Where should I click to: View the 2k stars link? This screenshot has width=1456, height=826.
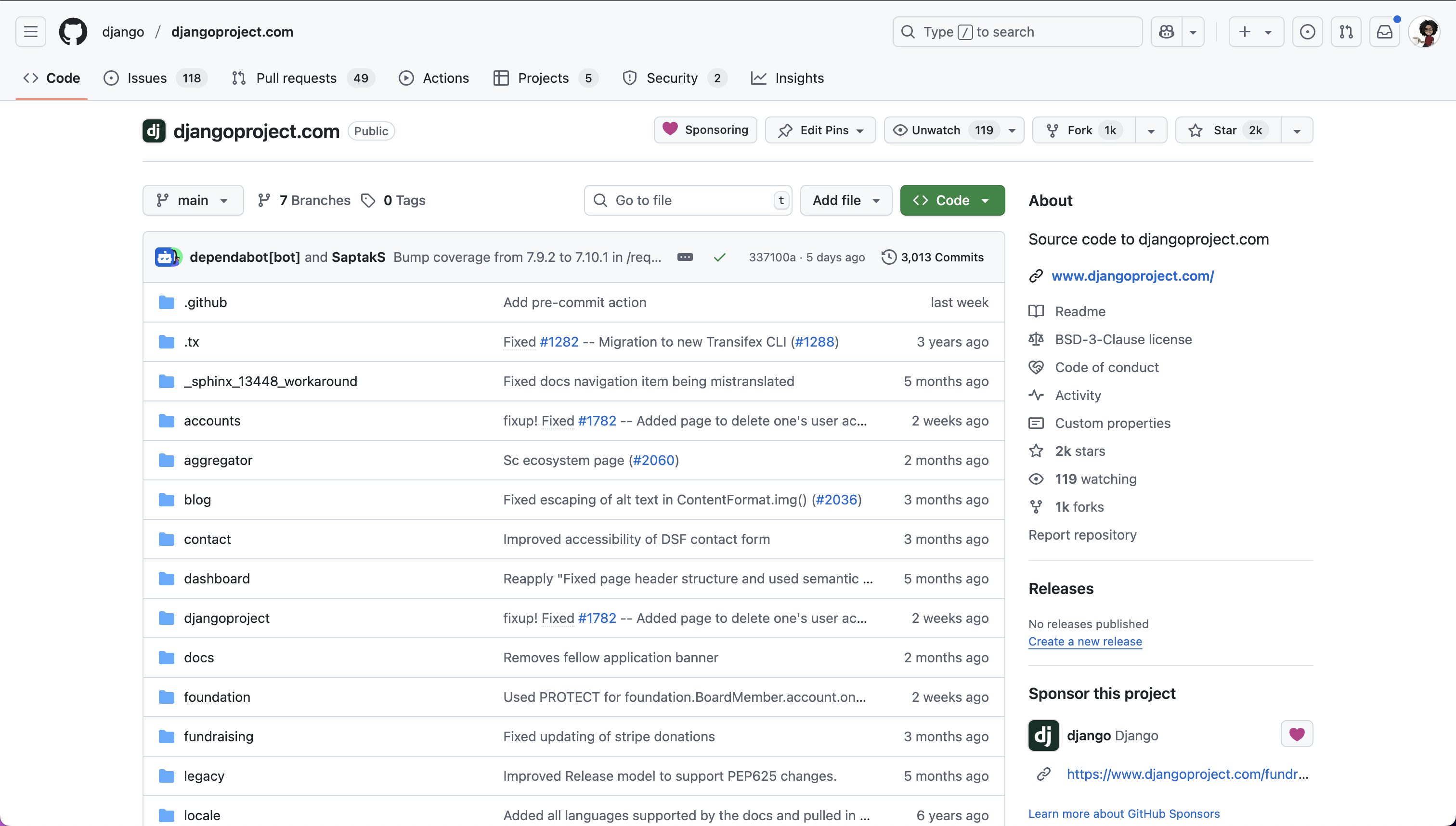[1080, 451]
